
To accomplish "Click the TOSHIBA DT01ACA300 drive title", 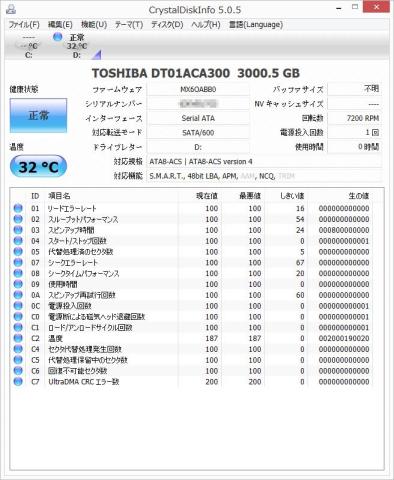I will tap(196, 73).
